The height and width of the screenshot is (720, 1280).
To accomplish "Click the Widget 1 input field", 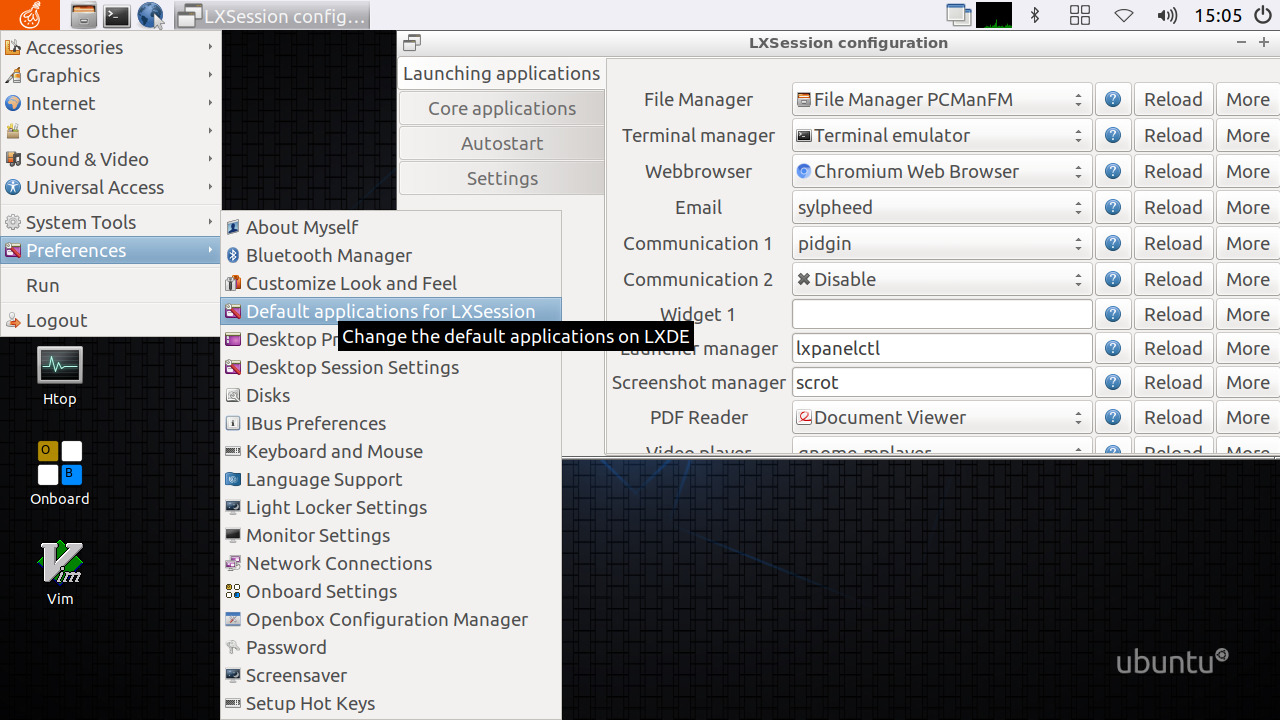I will pos(942,314).
